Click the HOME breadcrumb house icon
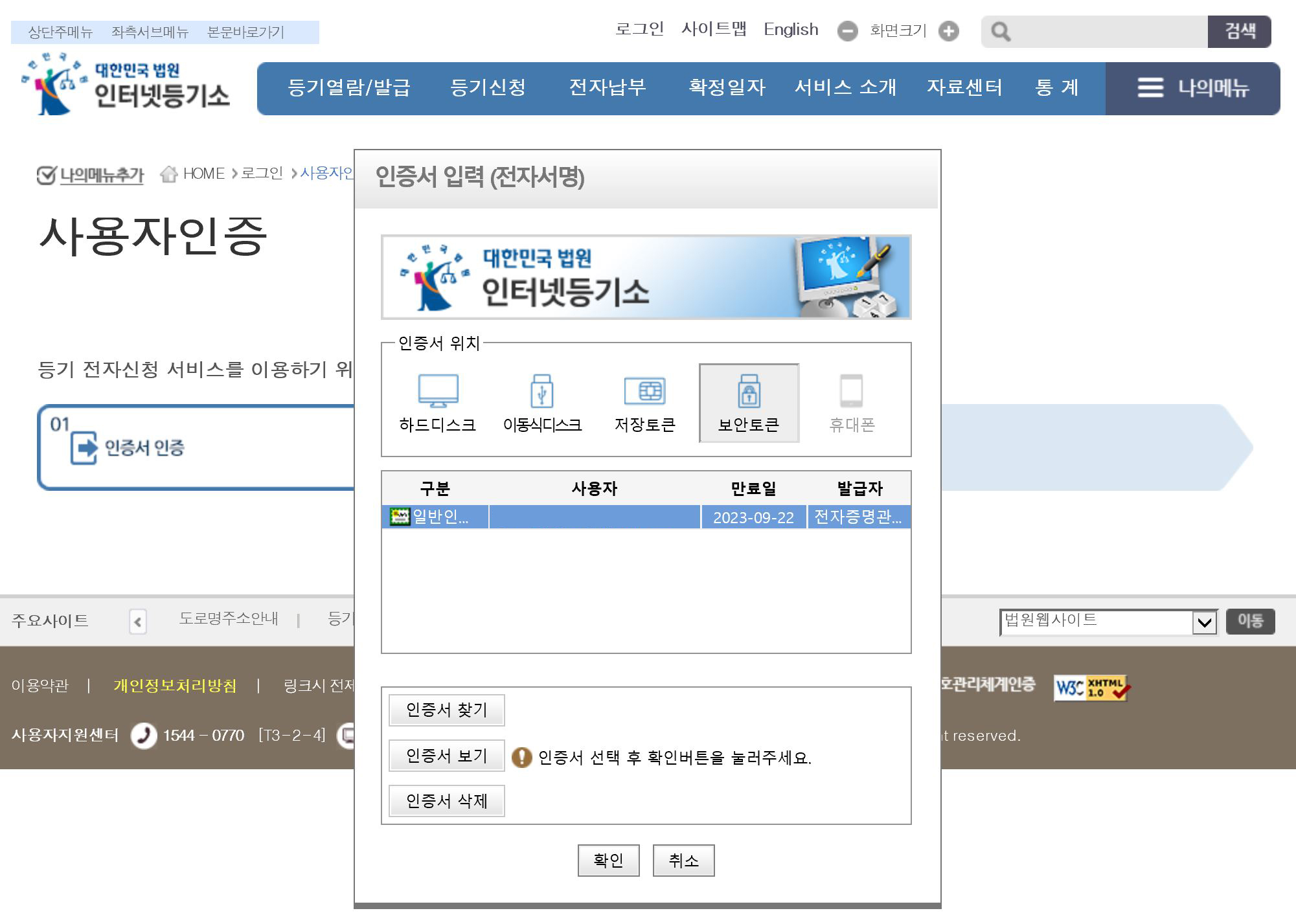The height and width of the screenshot is (924, 1296). point(169,174)
